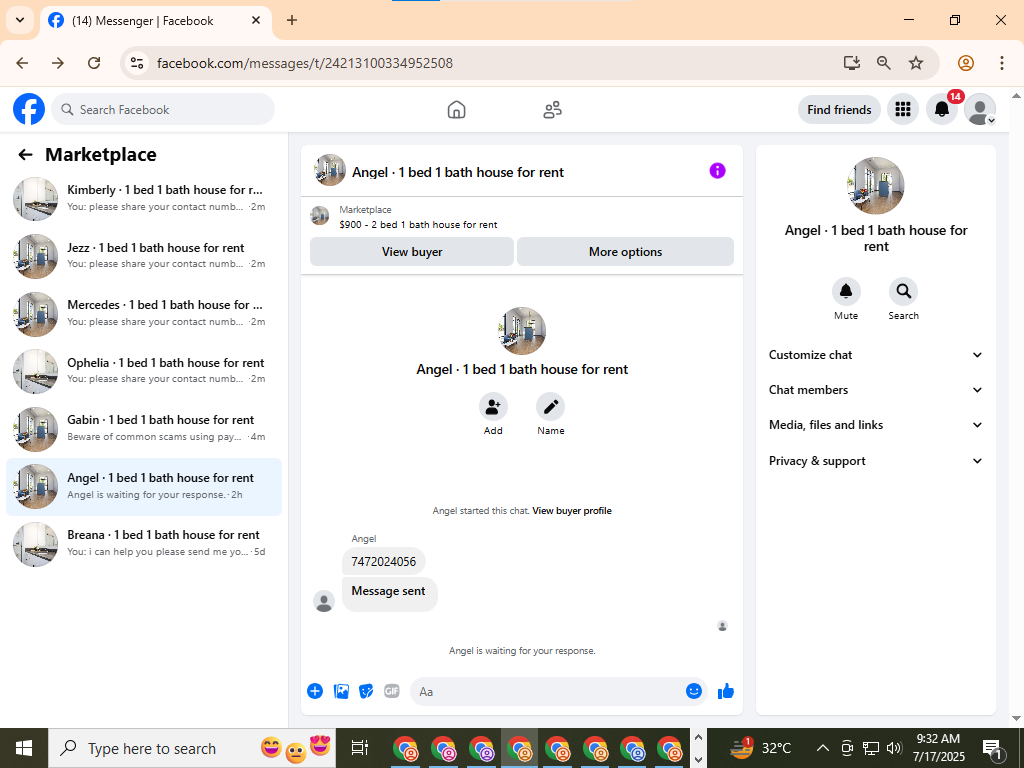1024x768 pixels.
Task: Open the purple conversation info icon
Action: pos(717,171)
